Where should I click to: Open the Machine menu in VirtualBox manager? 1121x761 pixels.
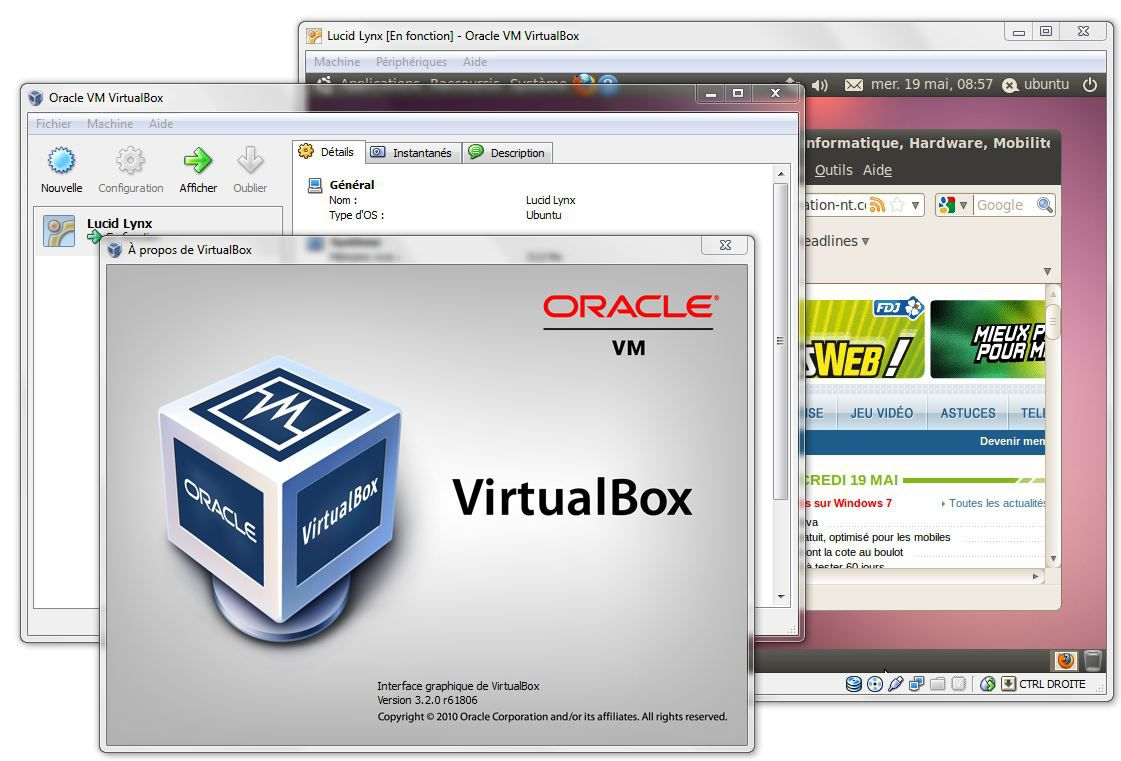pyautogui.click(x=110, y=124)
